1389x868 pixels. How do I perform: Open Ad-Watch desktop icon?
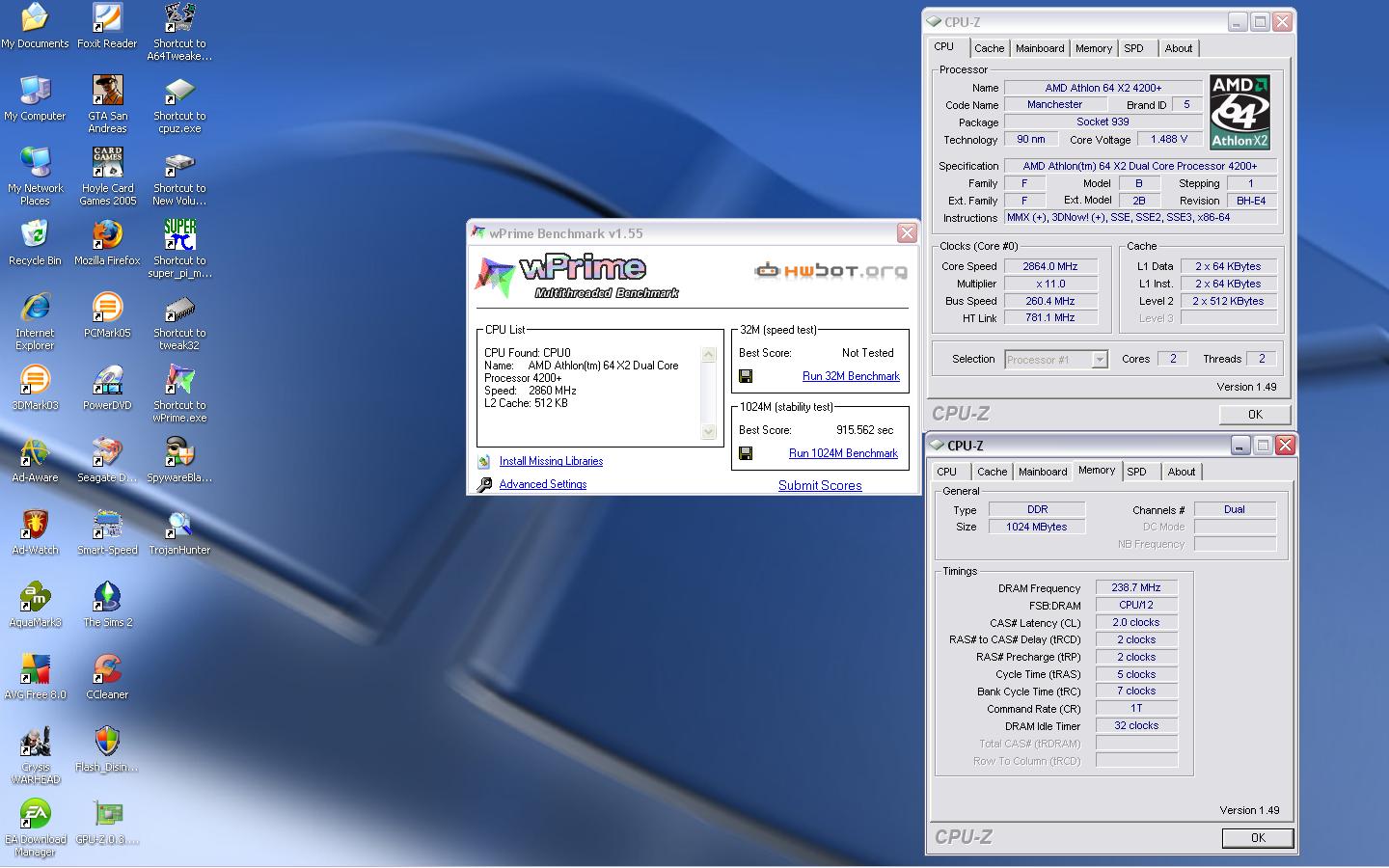coord(35,532)
